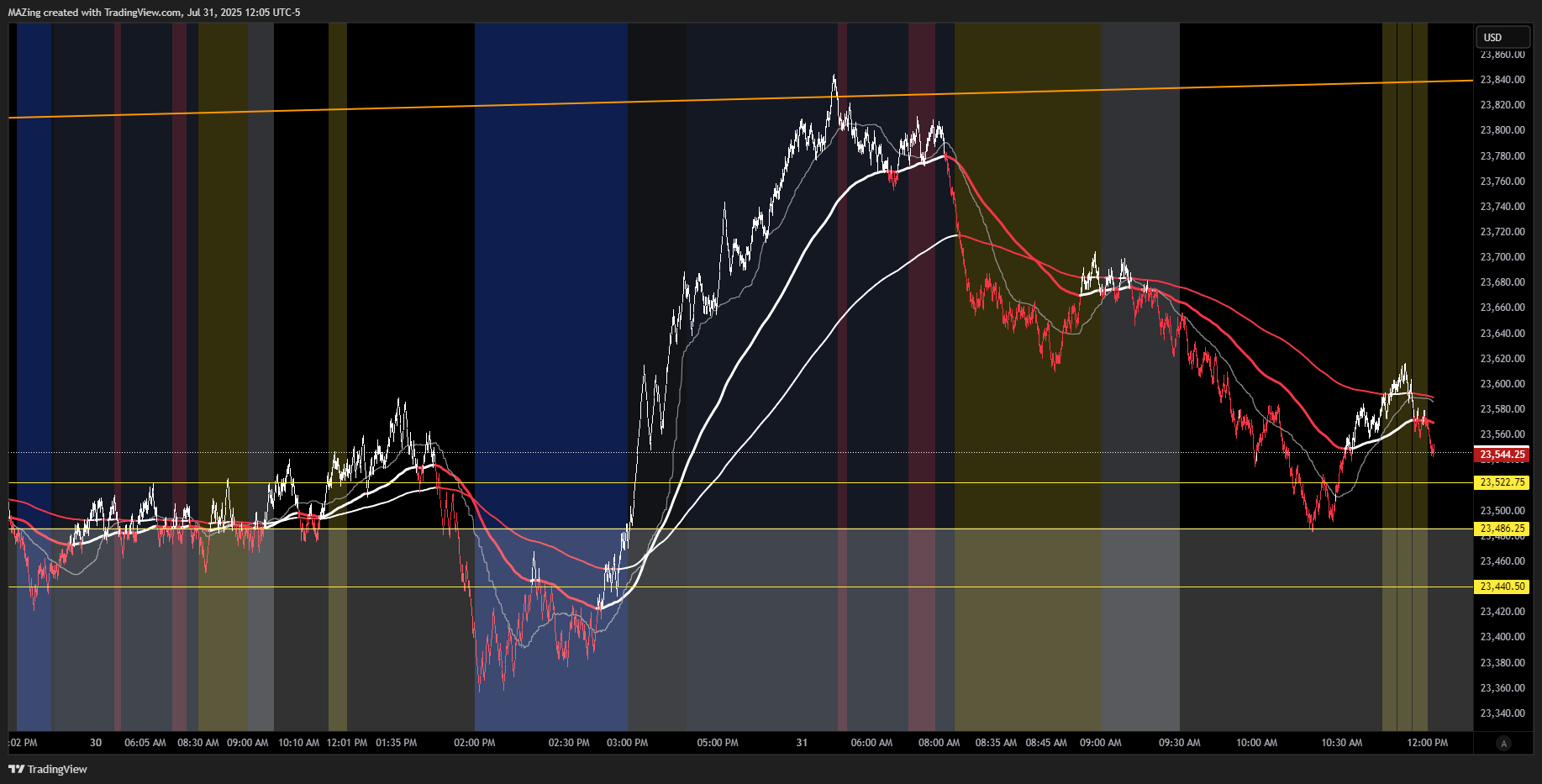This screenshot has height=784, width=1542.
Task: Click the 05:00 PM time axis label
Action: [718, 743]
